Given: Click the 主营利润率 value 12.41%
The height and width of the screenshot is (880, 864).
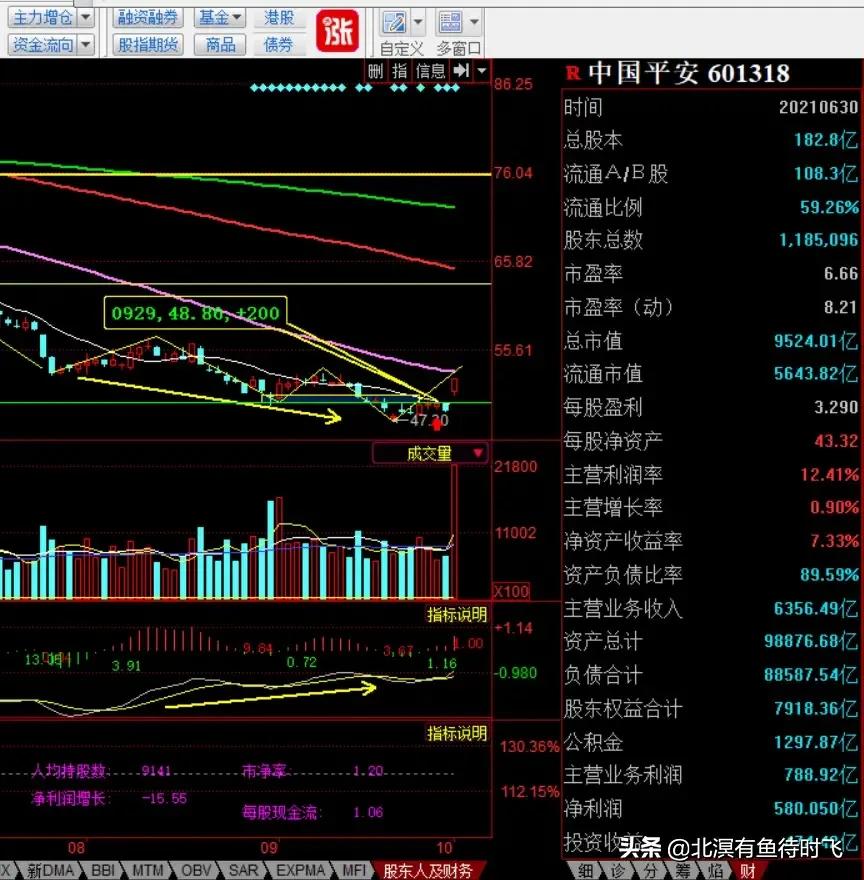Looking at the screenshot, I should point(829,475).
